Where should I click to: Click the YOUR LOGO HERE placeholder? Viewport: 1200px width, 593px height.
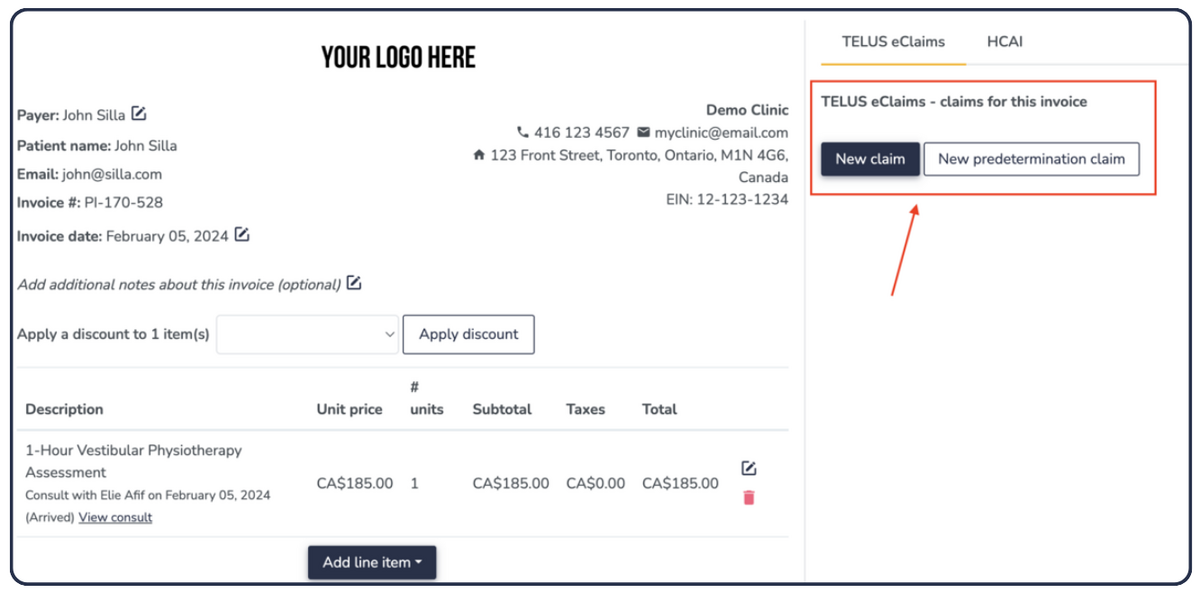(x=398, y=58)
